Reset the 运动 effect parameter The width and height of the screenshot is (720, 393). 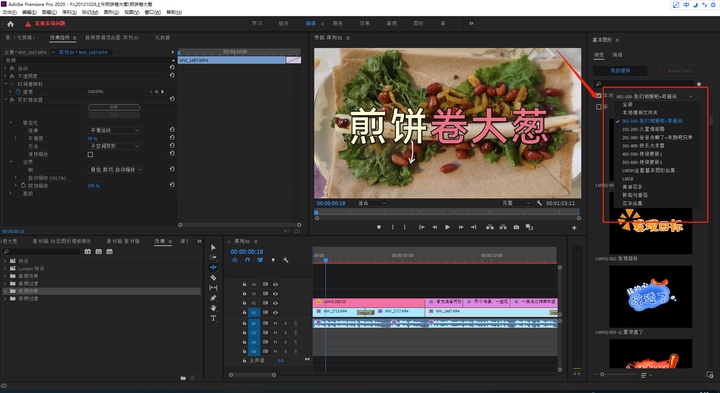coord(172,67)
